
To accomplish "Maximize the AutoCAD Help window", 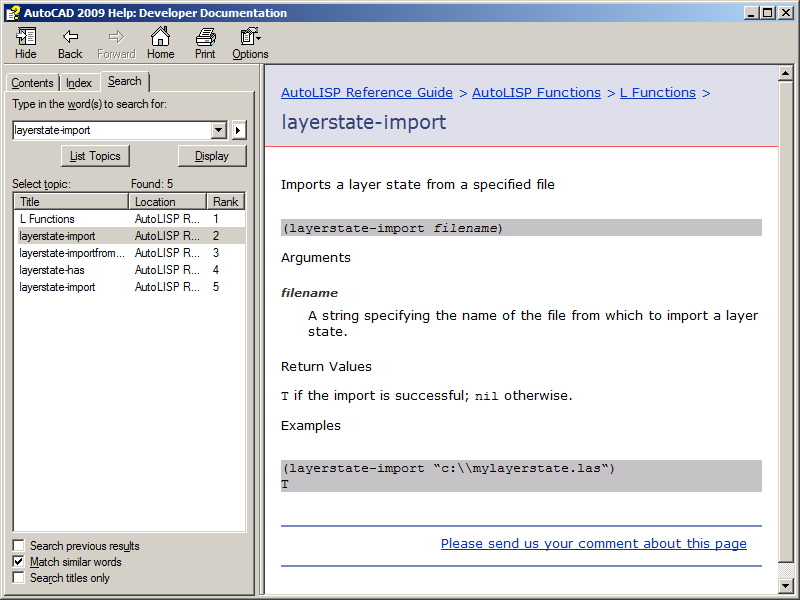I will tap(767, 13).
